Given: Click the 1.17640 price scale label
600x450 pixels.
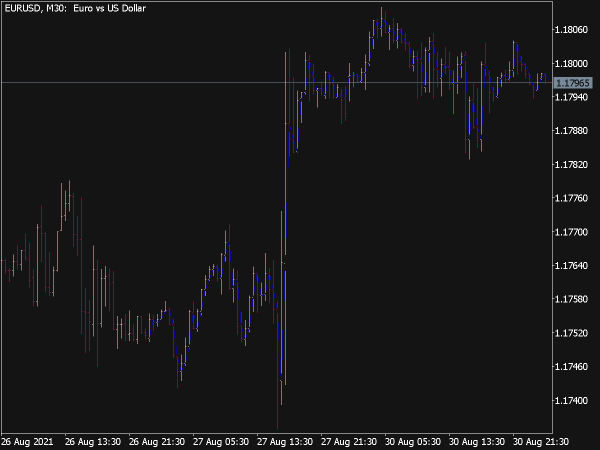Looking at the screenshot, I should 571,266.
